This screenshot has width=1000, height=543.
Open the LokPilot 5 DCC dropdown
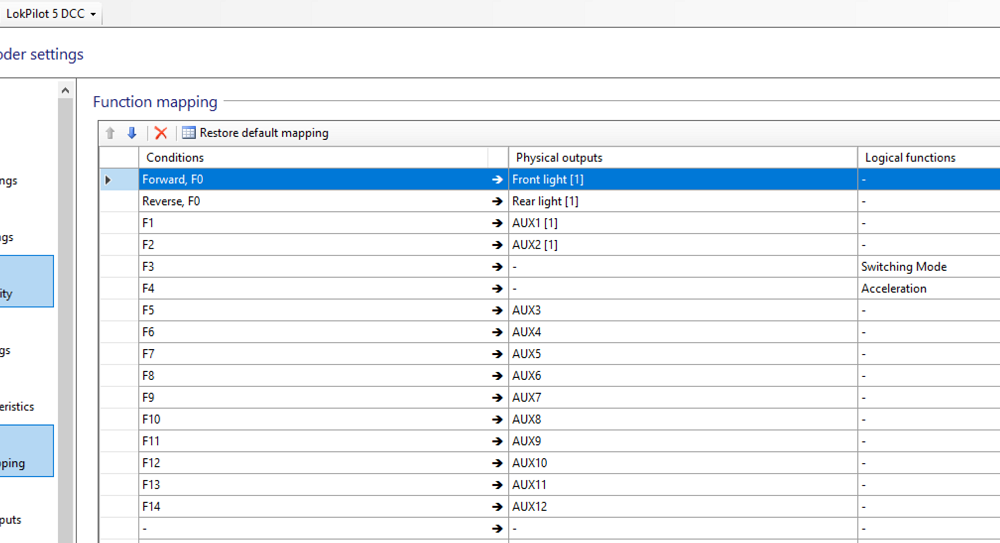pos(51,14)
